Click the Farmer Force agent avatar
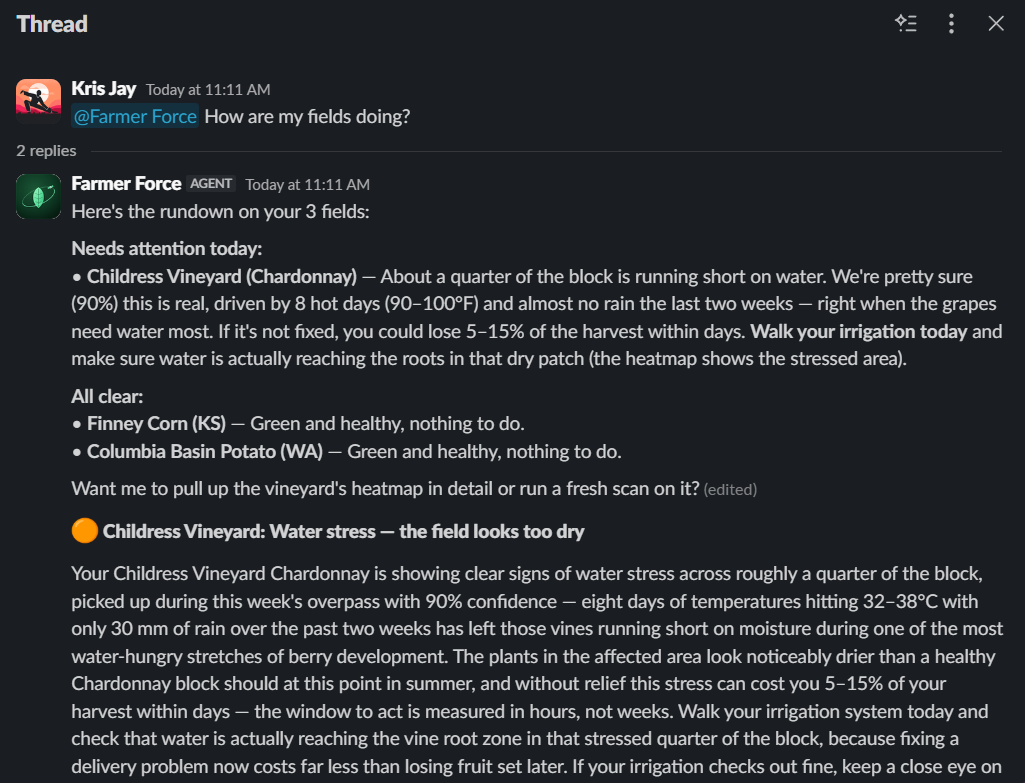The width and height of the screenshot is (1025, 783). [39, 196]
